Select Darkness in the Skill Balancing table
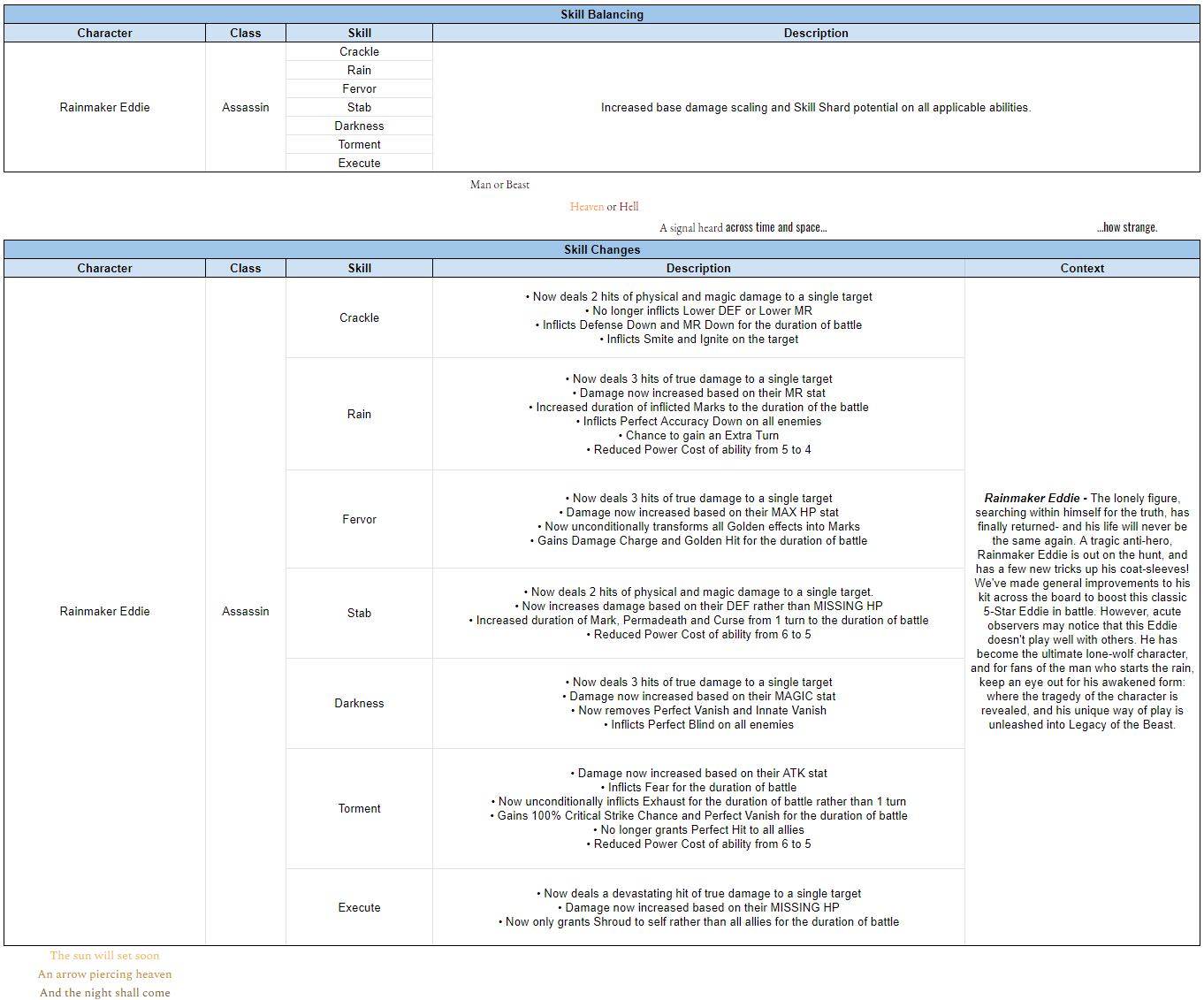Viewport: 1204px width, 1000px height. point(359,126)
